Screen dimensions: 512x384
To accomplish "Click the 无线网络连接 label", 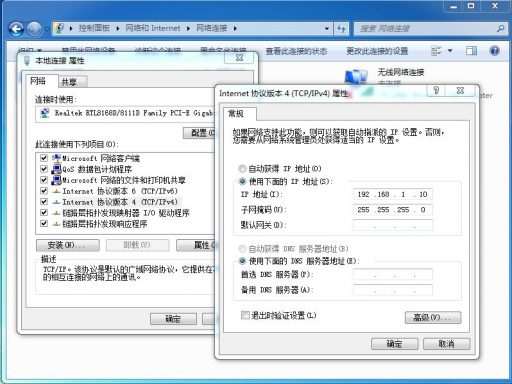I will tap(401, 72).
